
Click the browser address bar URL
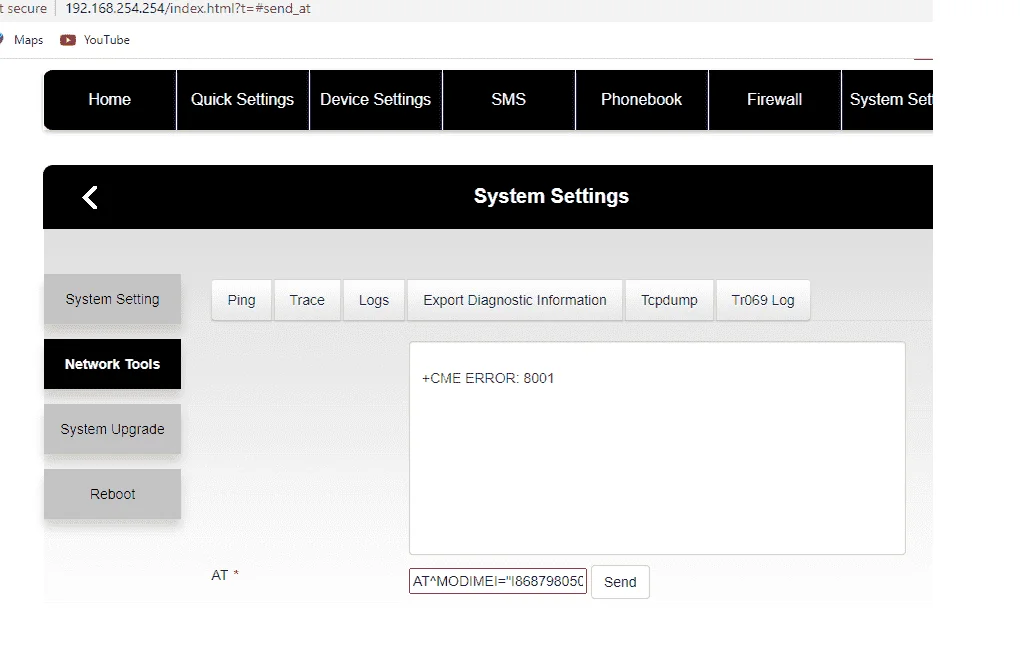(x=188, y=9)
